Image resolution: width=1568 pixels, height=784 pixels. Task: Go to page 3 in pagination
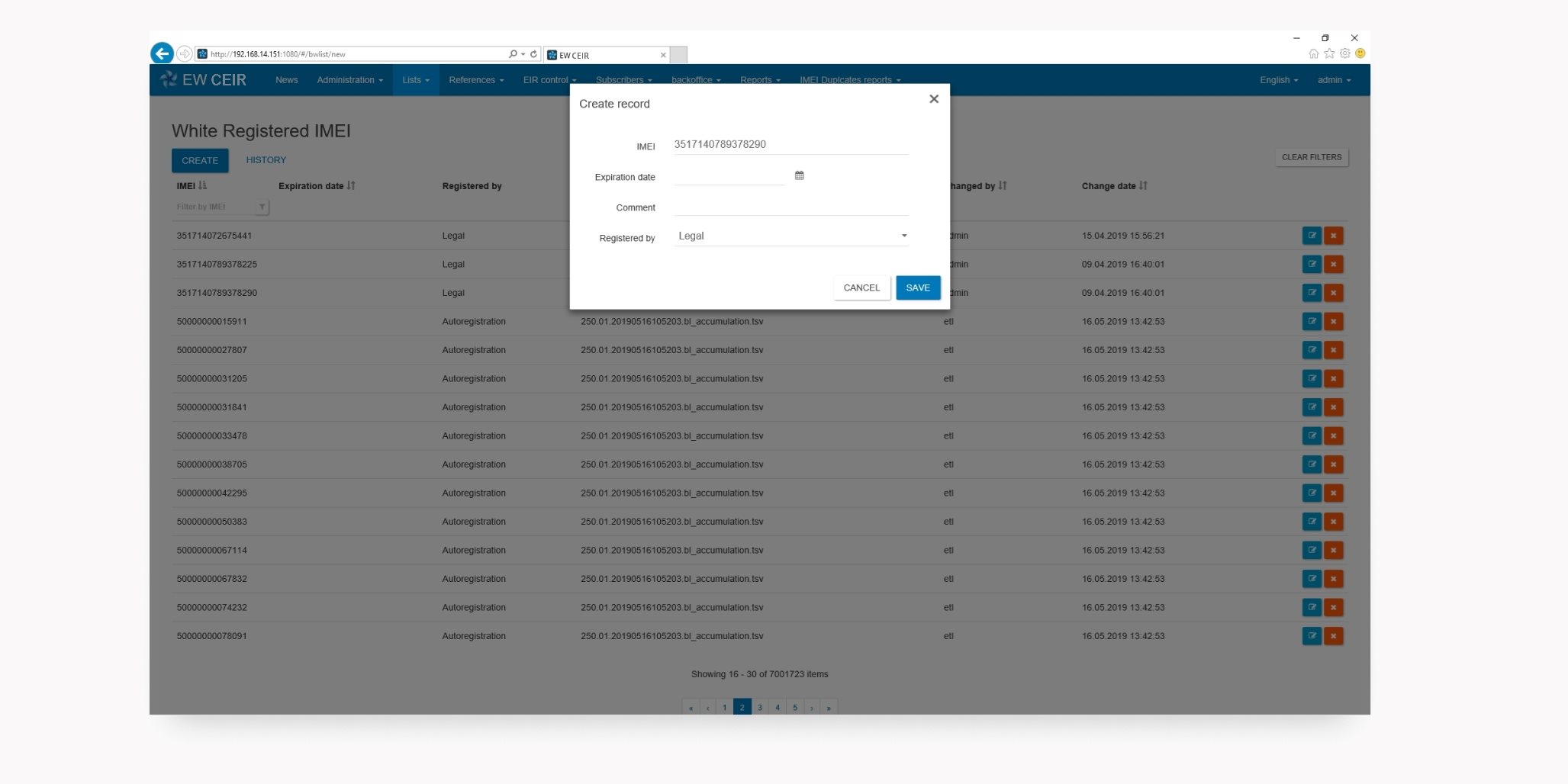click(x=760, y=707)
